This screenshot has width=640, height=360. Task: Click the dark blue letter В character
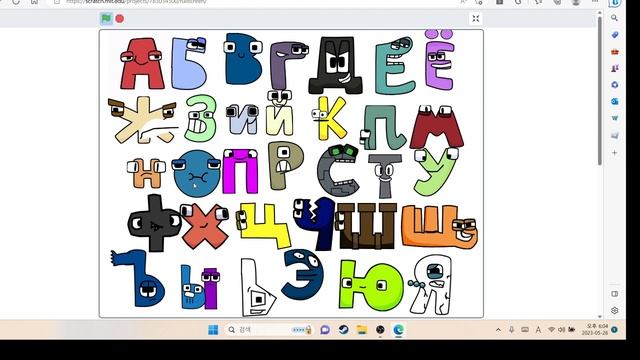pos(243,59)
